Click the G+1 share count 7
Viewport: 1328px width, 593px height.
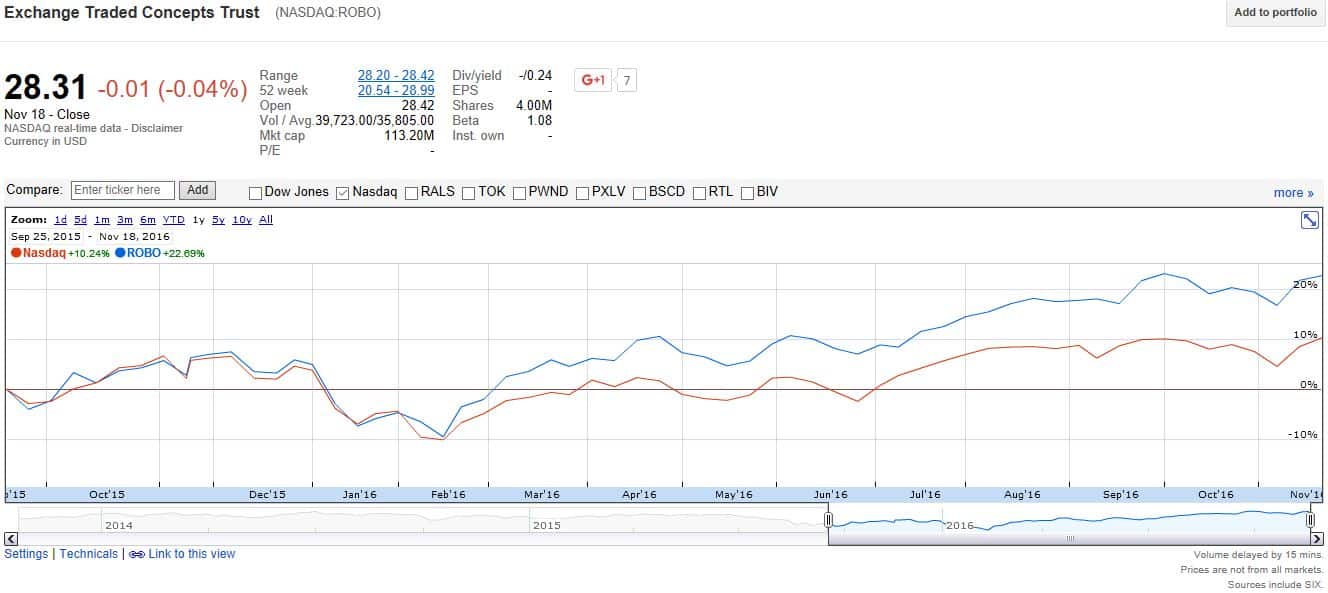tap(626, 80)
